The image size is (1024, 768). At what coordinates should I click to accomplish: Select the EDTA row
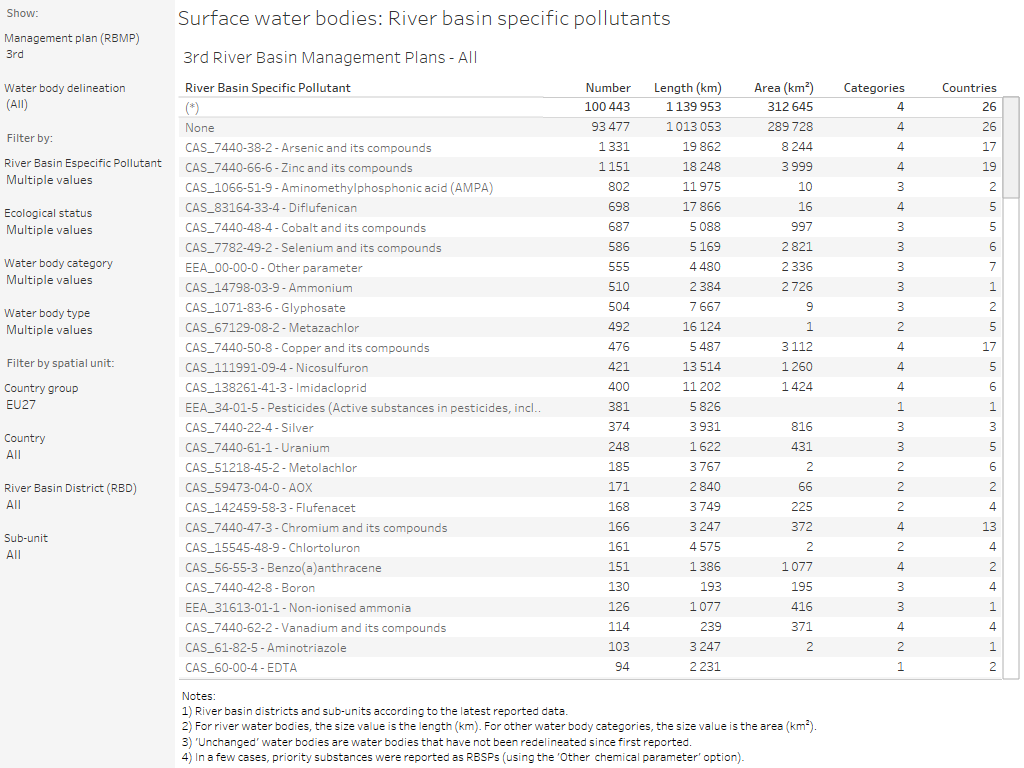(590, 667)
